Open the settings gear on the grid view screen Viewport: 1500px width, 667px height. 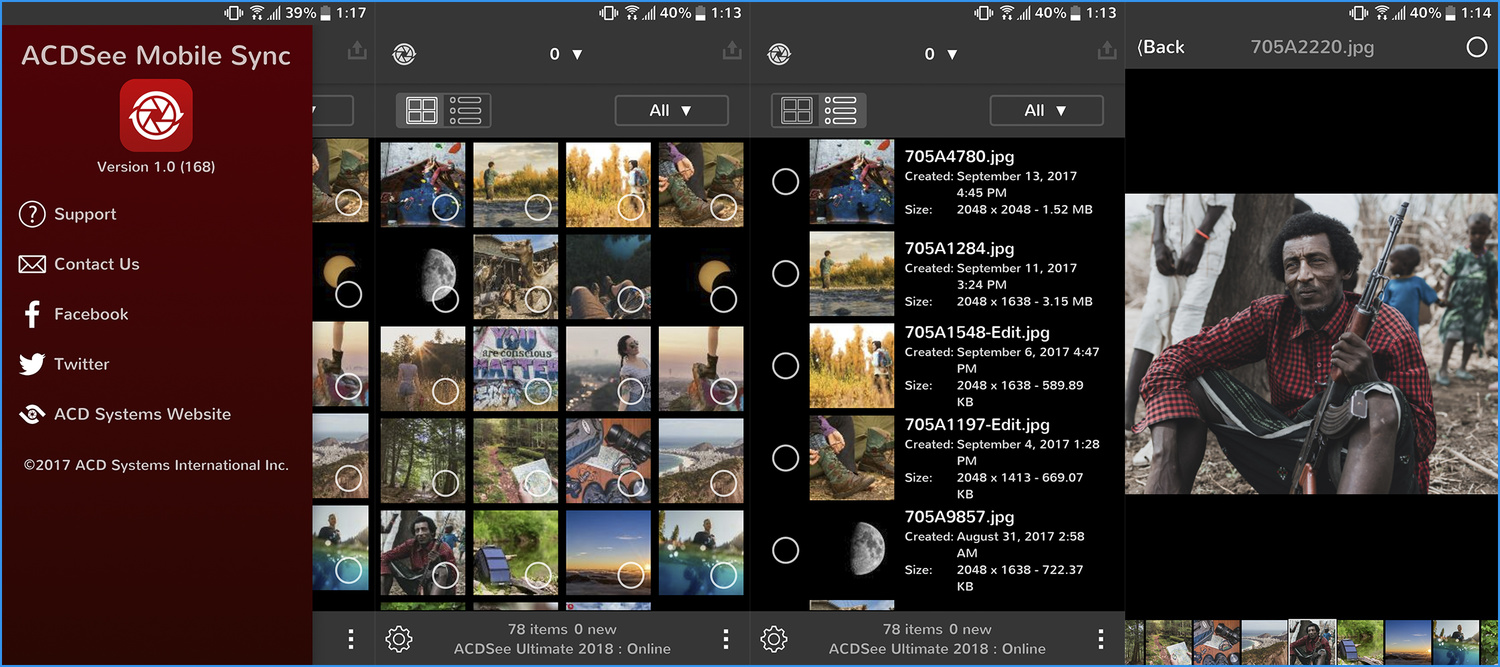pos(399,639)
